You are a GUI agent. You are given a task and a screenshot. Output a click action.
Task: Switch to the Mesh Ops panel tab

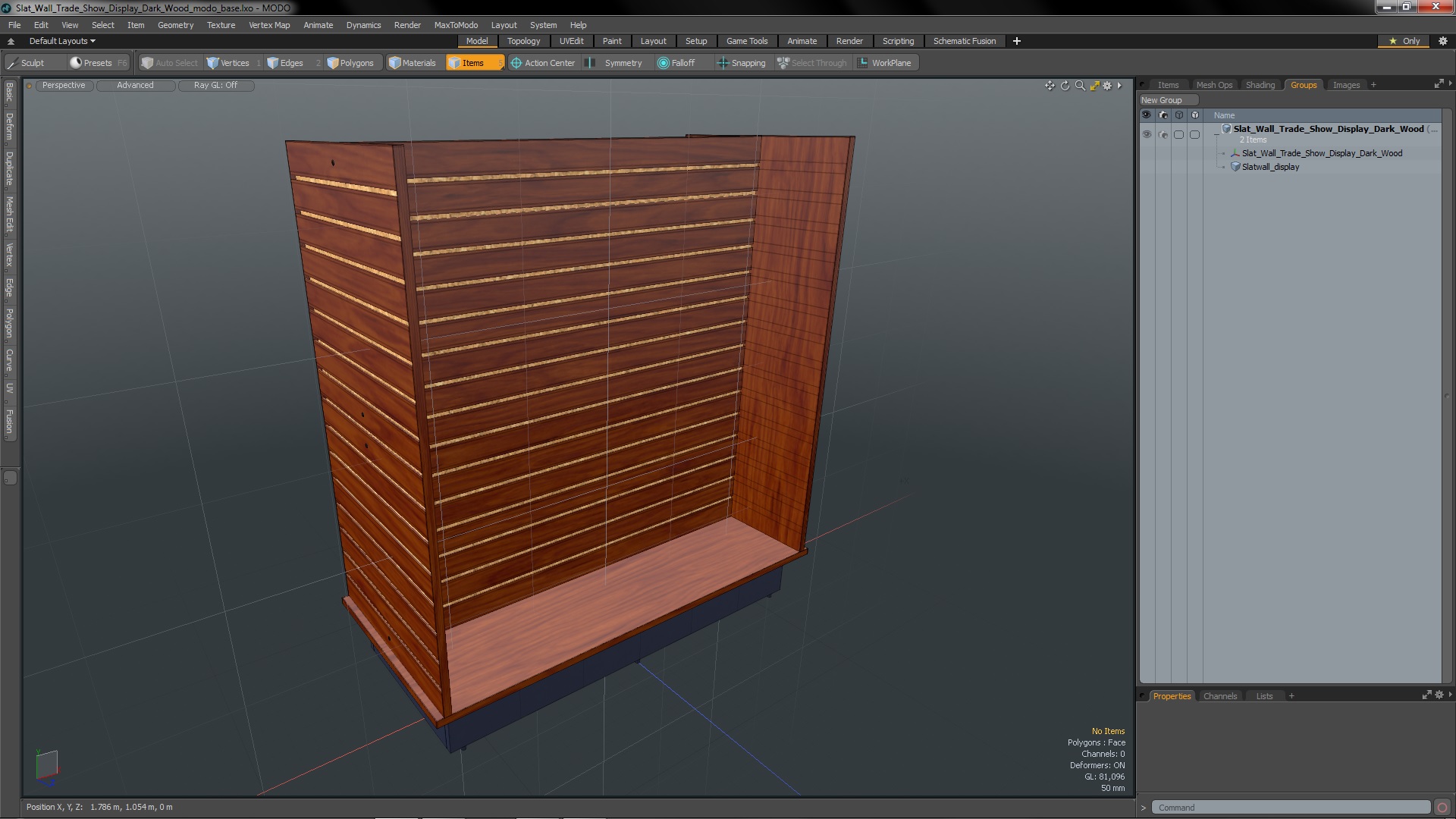(x=1214, y=85)
